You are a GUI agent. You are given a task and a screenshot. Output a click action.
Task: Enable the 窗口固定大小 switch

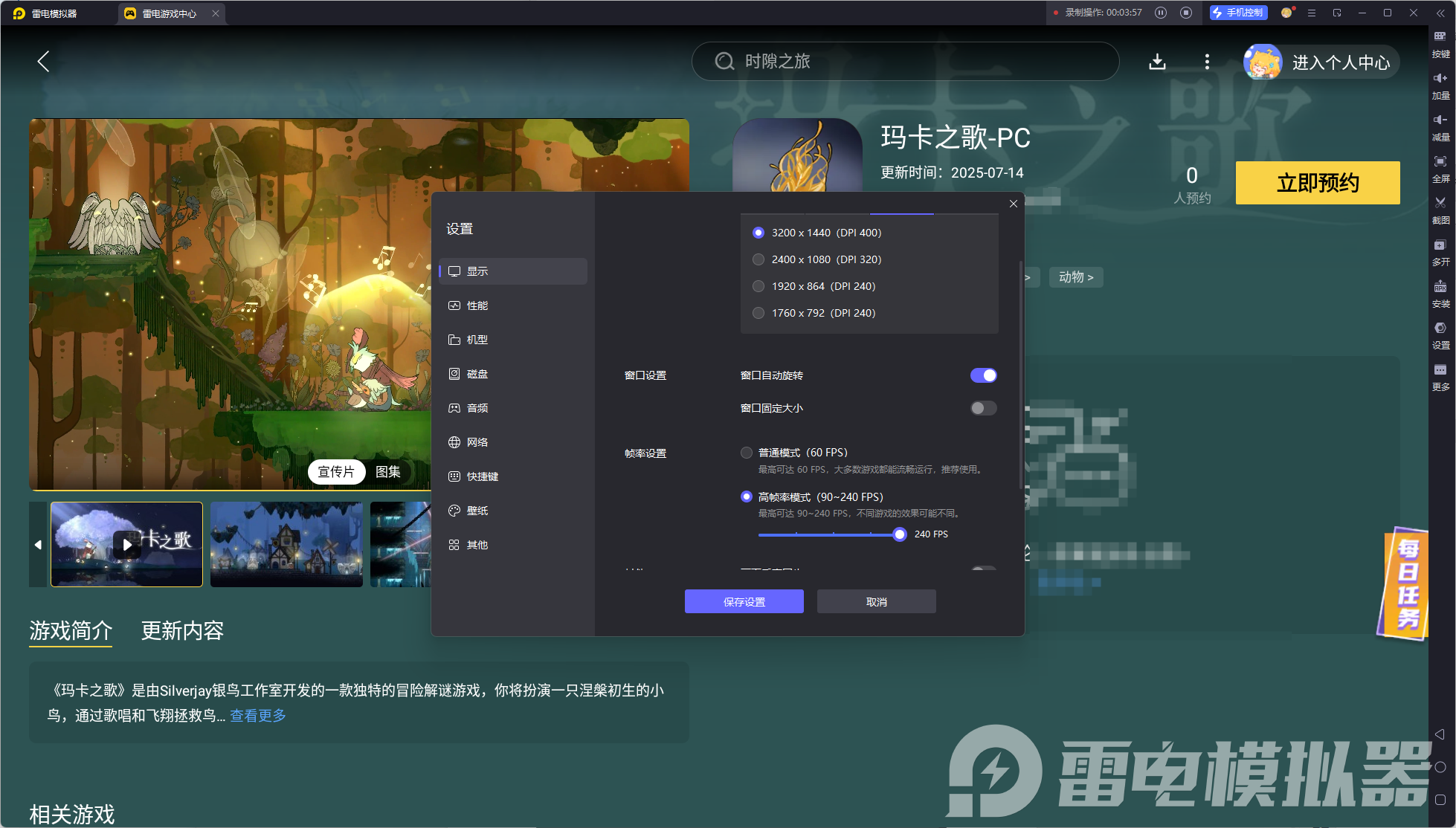983,408
